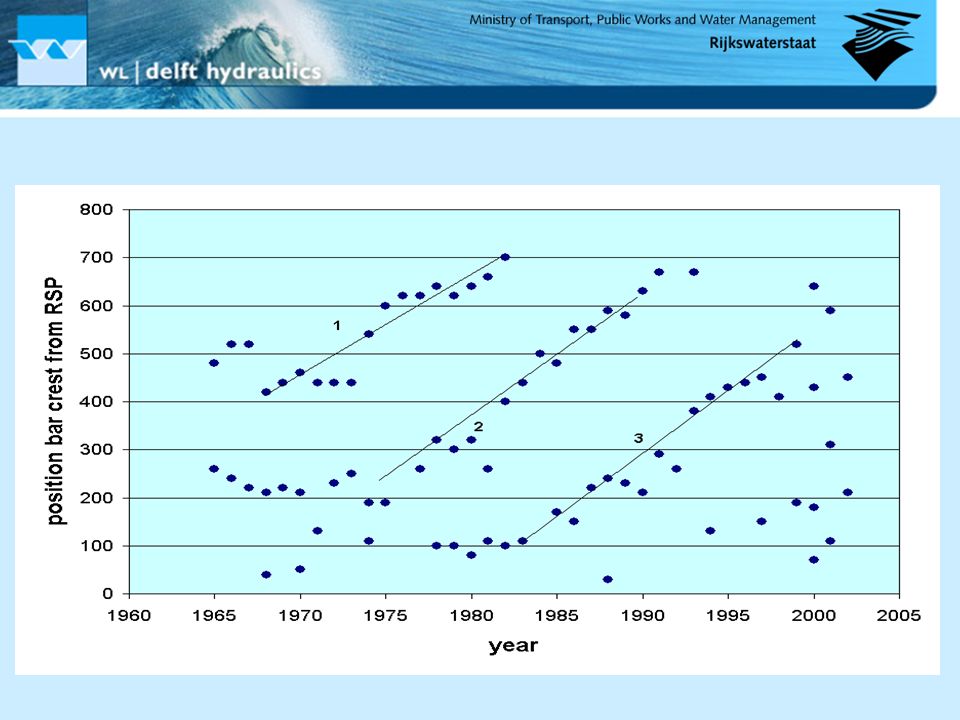Click the y-axis tick label 400

[96, 402]
